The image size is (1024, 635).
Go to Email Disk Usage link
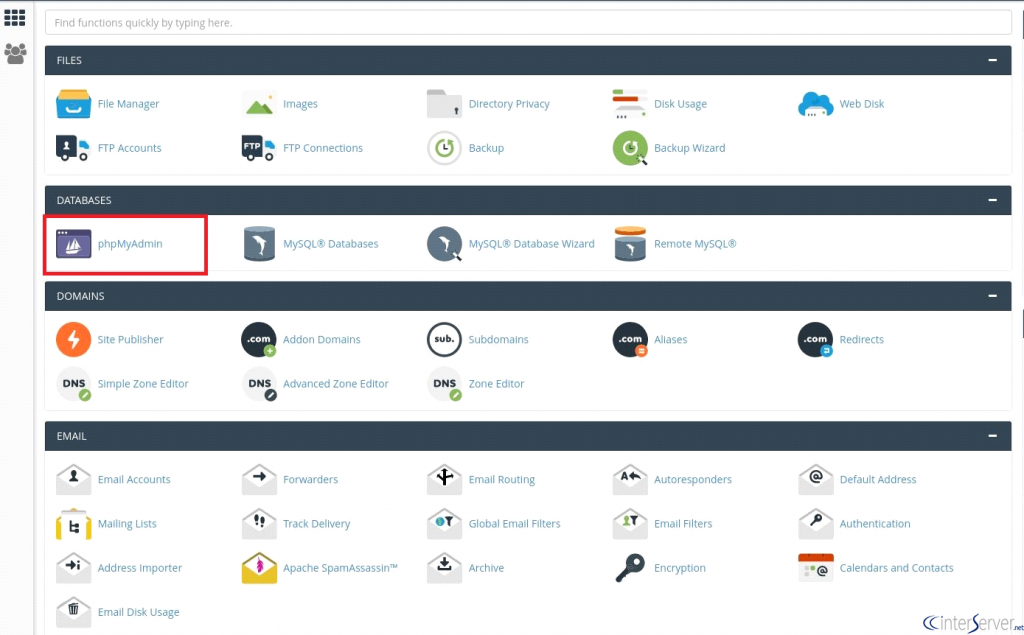138,612
